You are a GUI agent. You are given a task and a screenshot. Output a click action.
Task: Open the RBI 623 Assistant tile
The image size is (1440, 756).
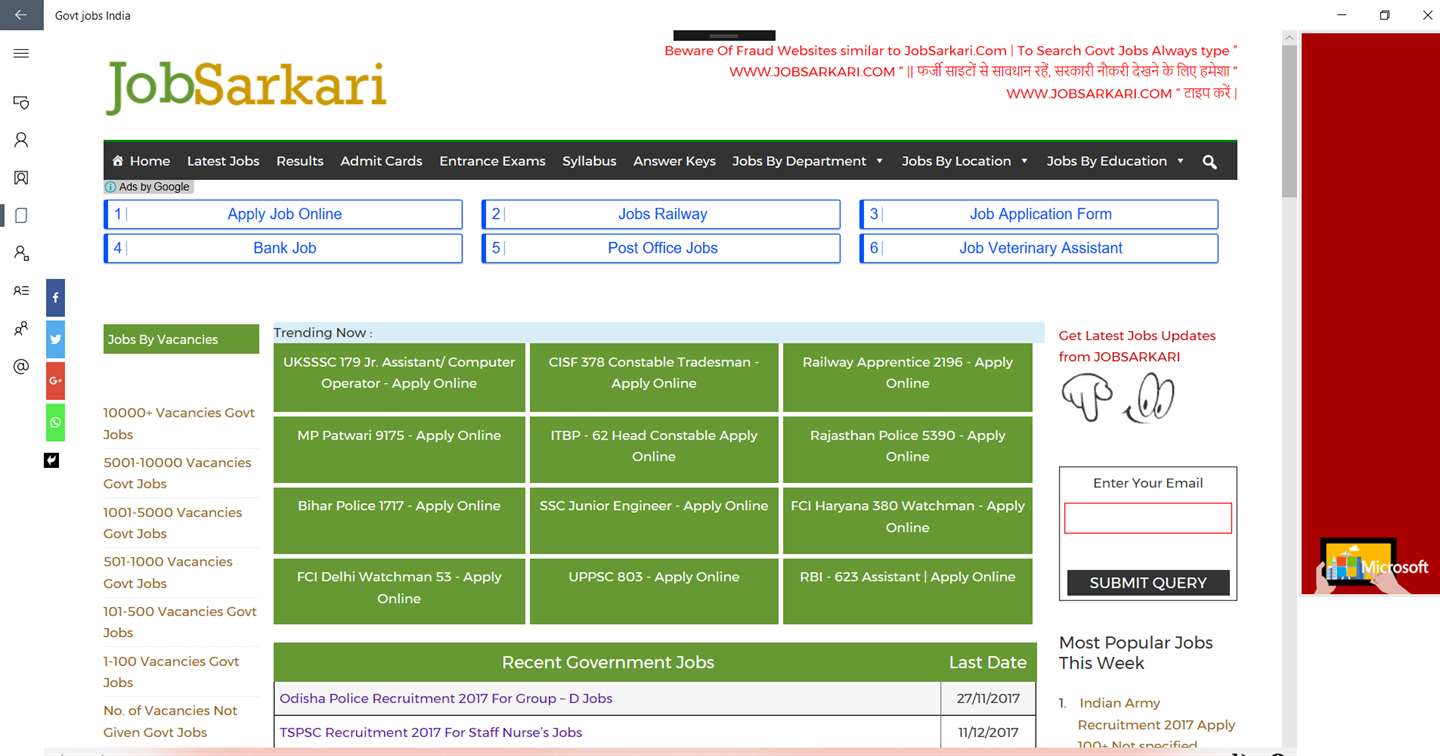[x=908, y=591]
